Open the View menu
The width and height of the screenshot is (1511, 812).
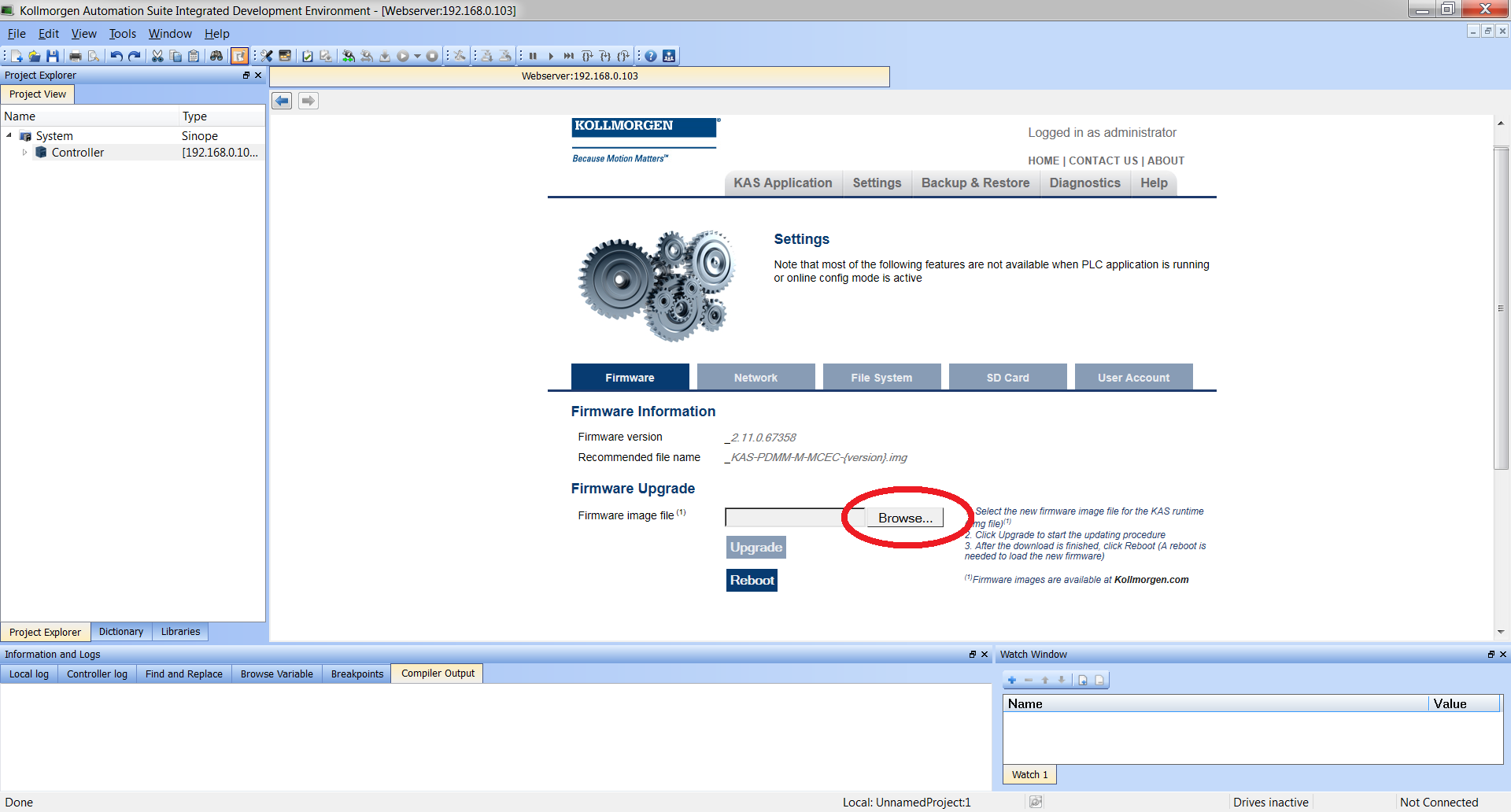coord(83,34)
